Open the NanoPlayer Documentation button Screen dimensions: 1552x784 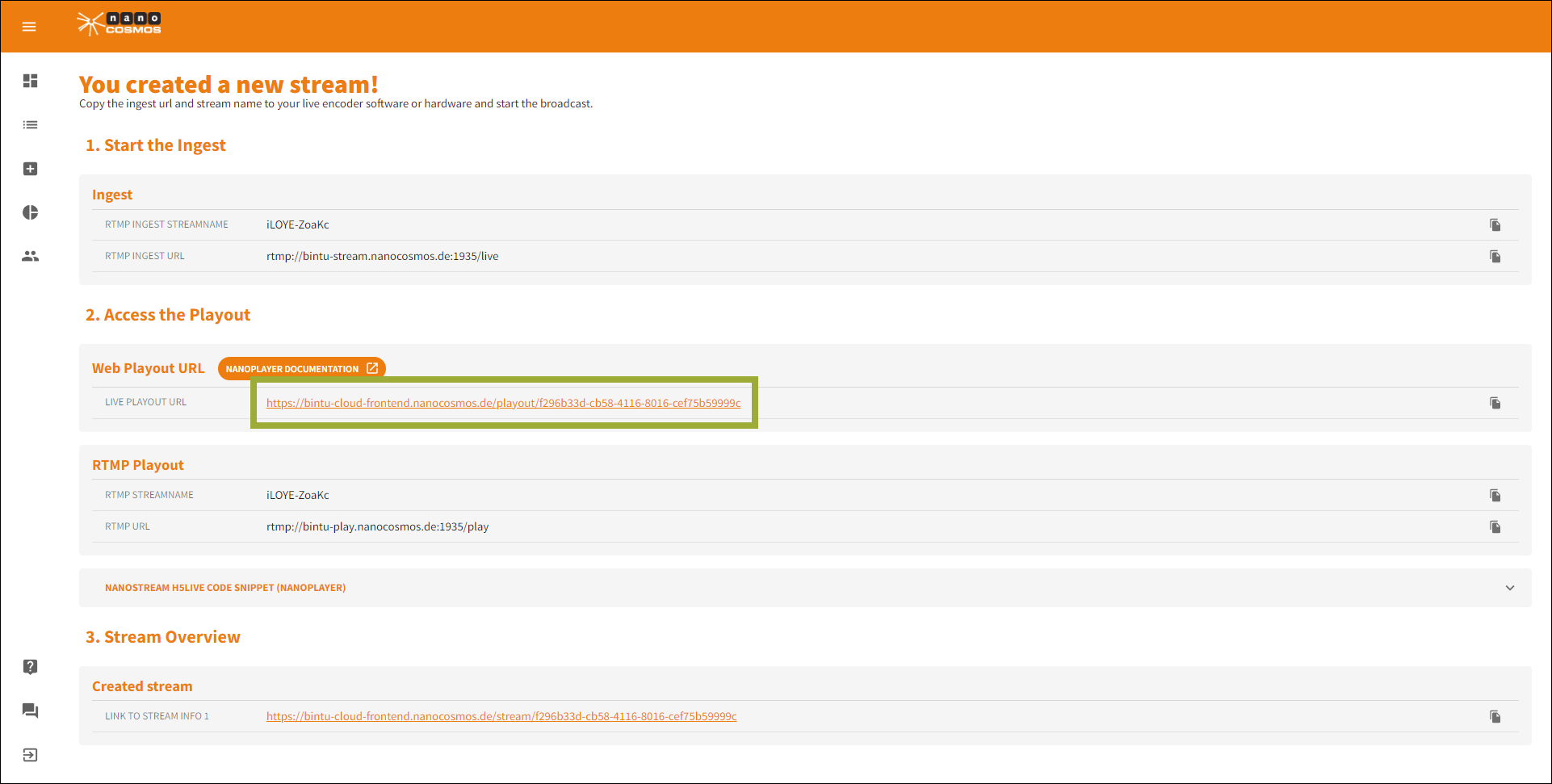301,369
